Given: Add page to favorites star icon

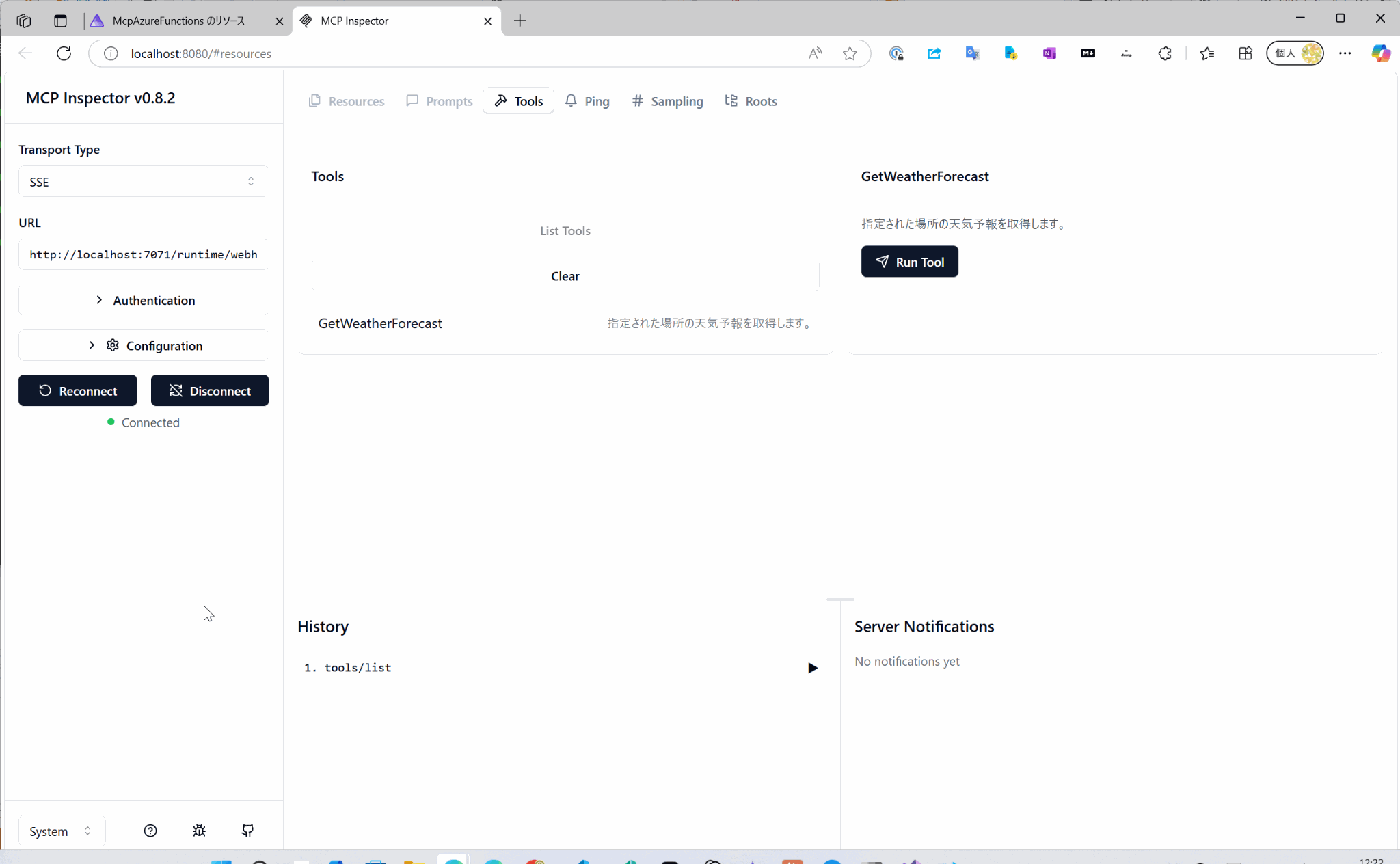Looking at the screenshot, I should point(850,53).
